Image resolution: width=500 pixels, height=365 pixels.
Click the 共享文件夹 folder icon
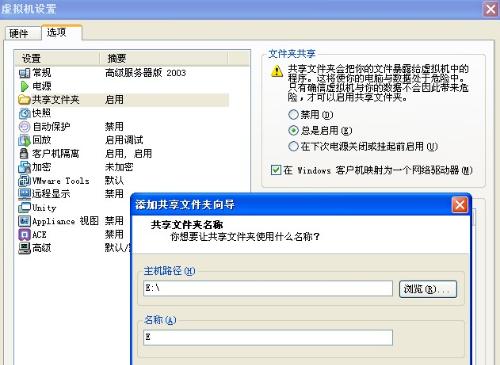[x=25, y=99]
